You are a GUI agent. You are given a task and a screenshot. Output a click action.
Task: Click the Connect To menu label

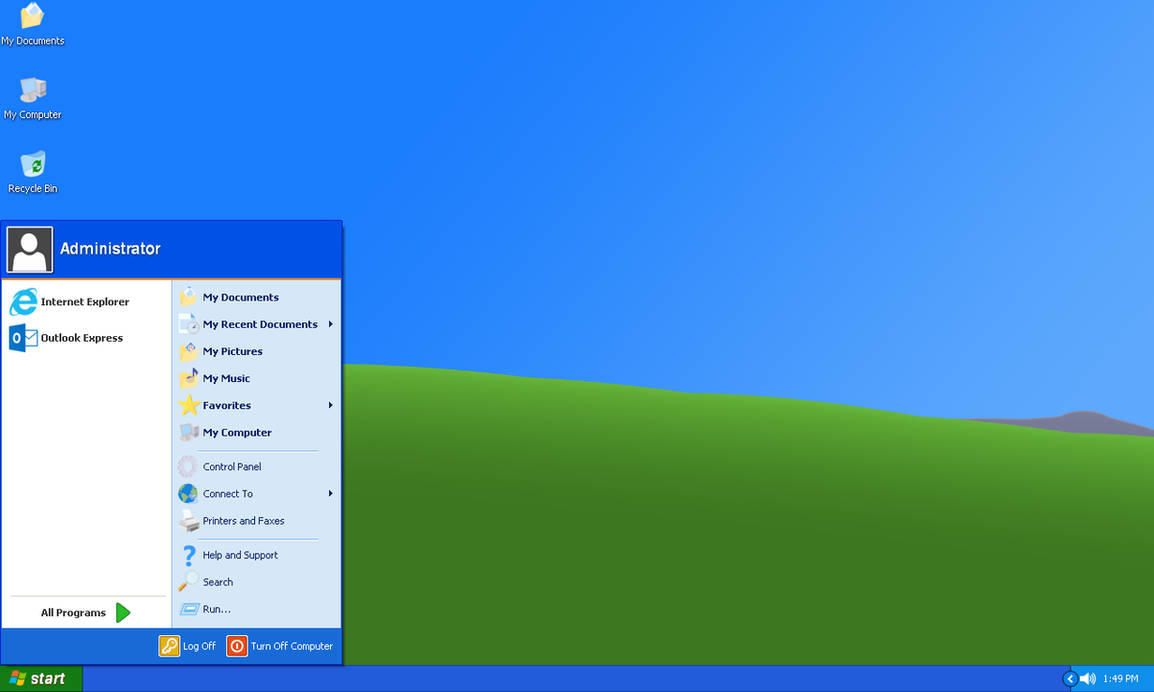pos(227,494)
